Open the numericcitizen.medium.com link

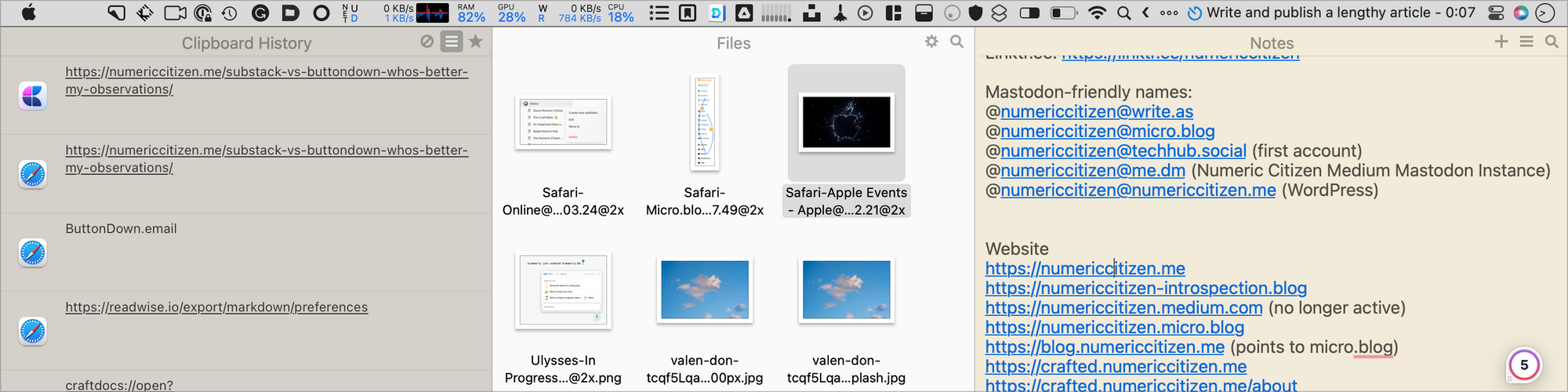pyautogui.click(x=1124, y=308)
